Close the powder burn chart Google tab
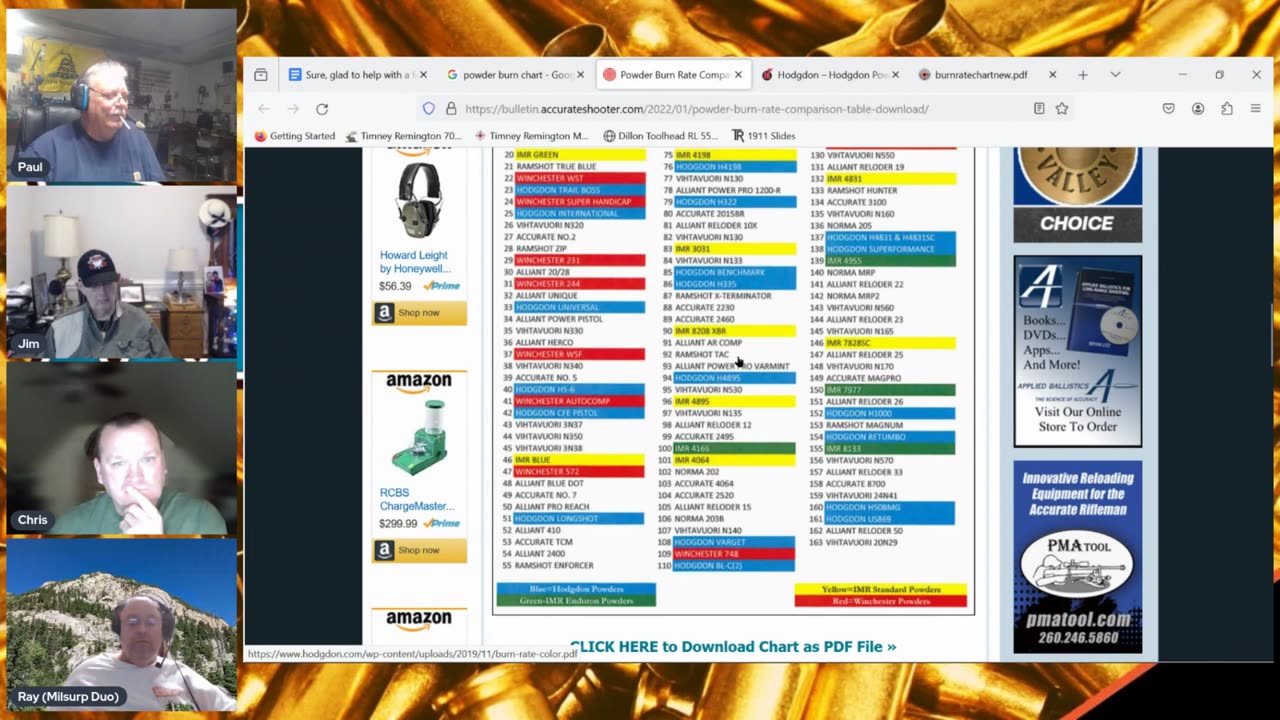The width and height of the screenshot is (1280, 720). point(580,75)
